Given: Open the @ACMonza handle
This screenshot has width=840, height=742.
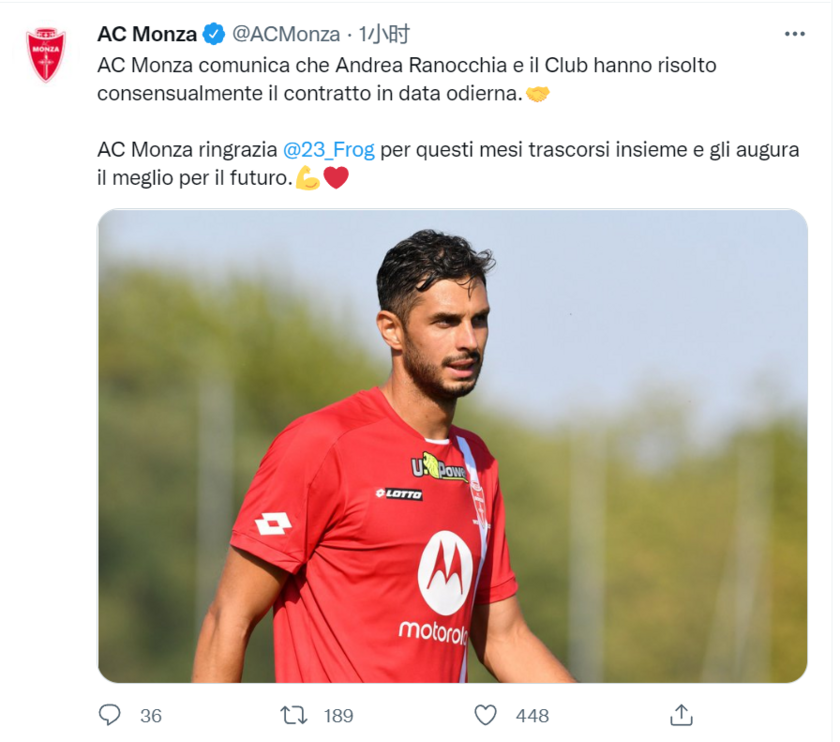Looking at the screenshot, I should (286, 34).
